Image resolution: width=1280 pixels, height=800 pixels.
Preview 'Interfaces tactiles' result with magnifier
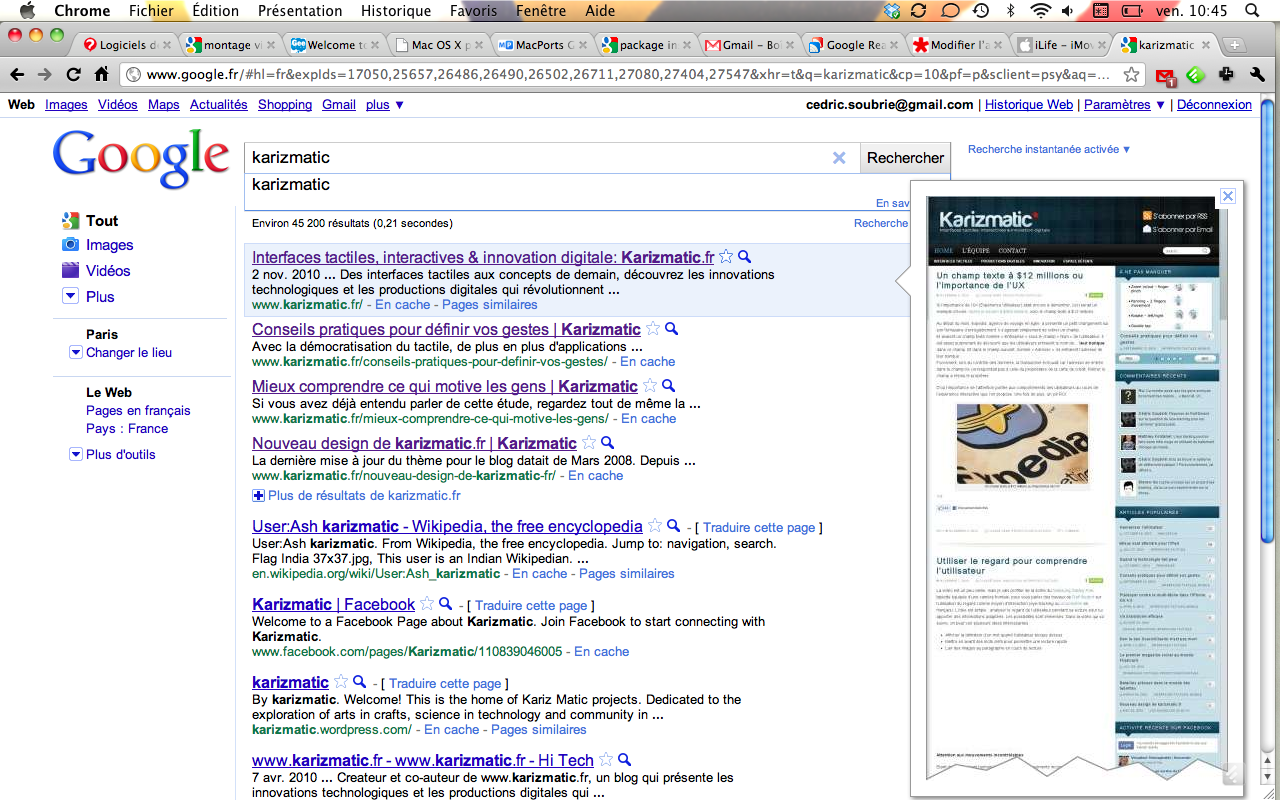click(744, 257)
